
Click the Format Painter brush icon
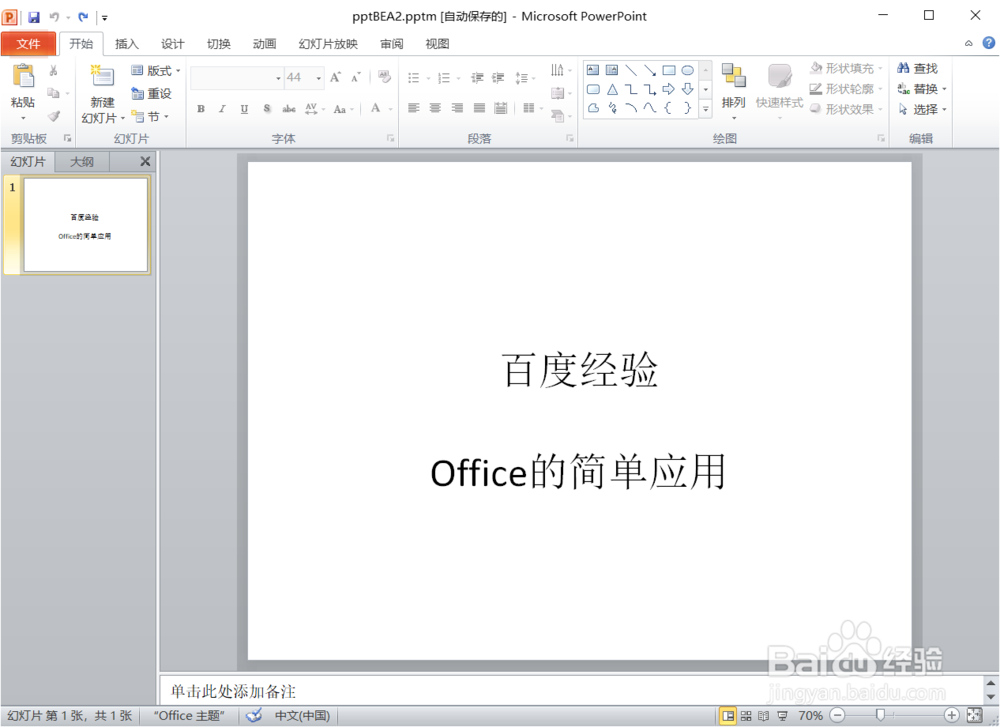click(x=54, y=116)
